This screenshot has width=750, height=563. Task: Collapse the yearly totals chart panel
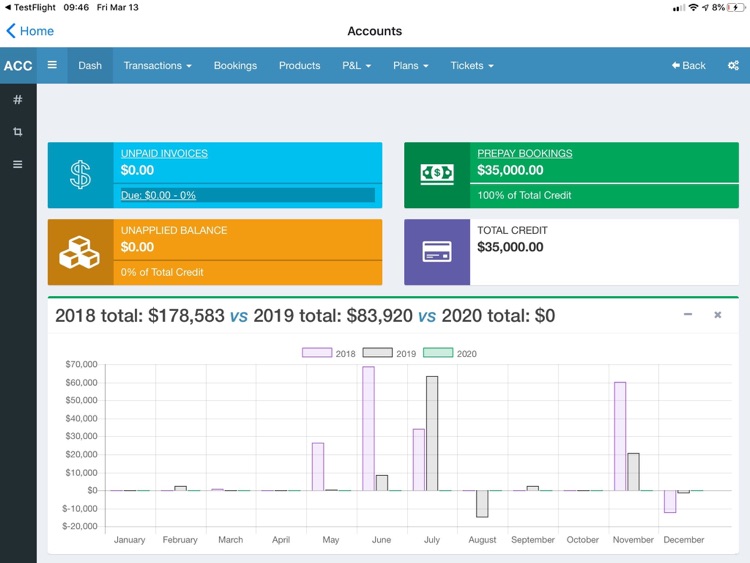pos(688,314)
